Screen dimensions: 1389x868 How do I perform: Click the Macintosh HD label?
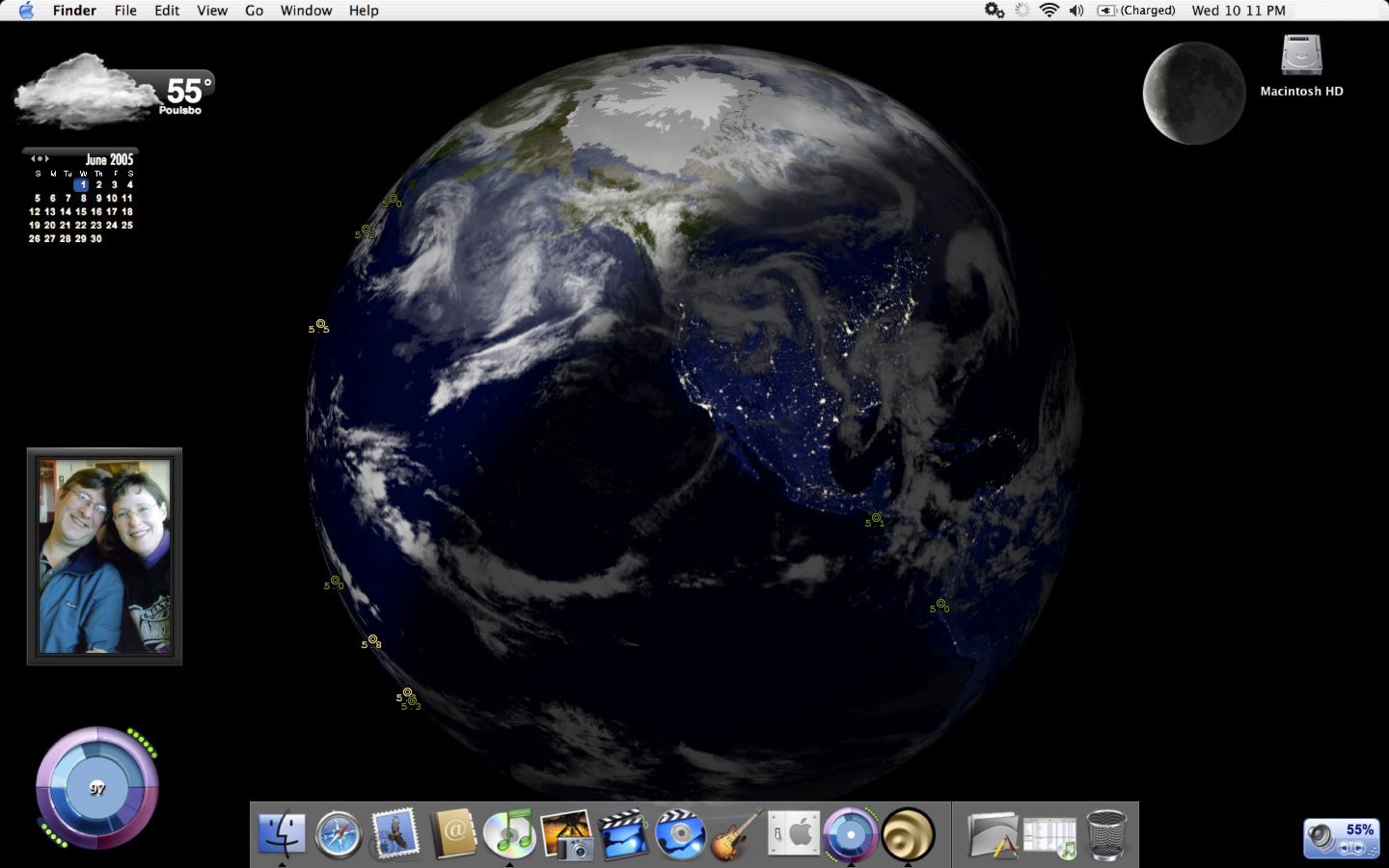coord(1301,92)
